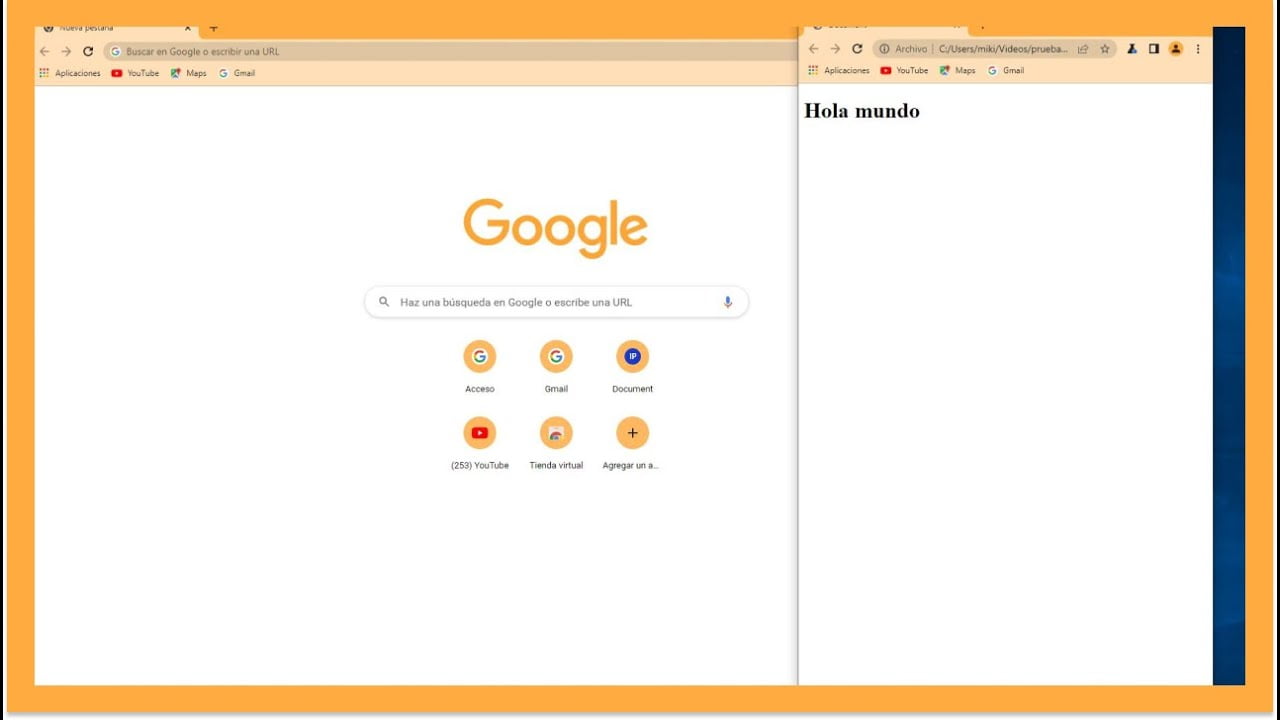Go forward in right Chrome window

[835, 49]
